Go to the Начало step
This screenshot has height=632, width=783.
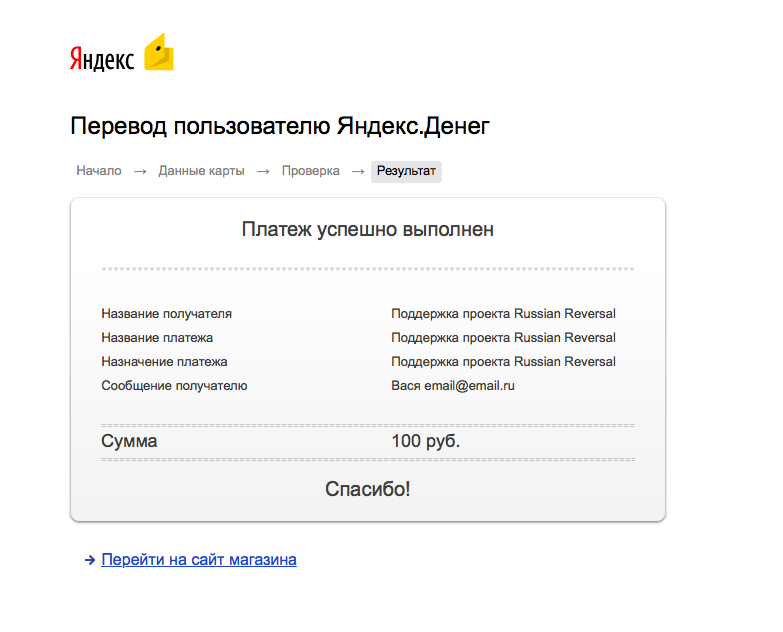tap(99, 171)
